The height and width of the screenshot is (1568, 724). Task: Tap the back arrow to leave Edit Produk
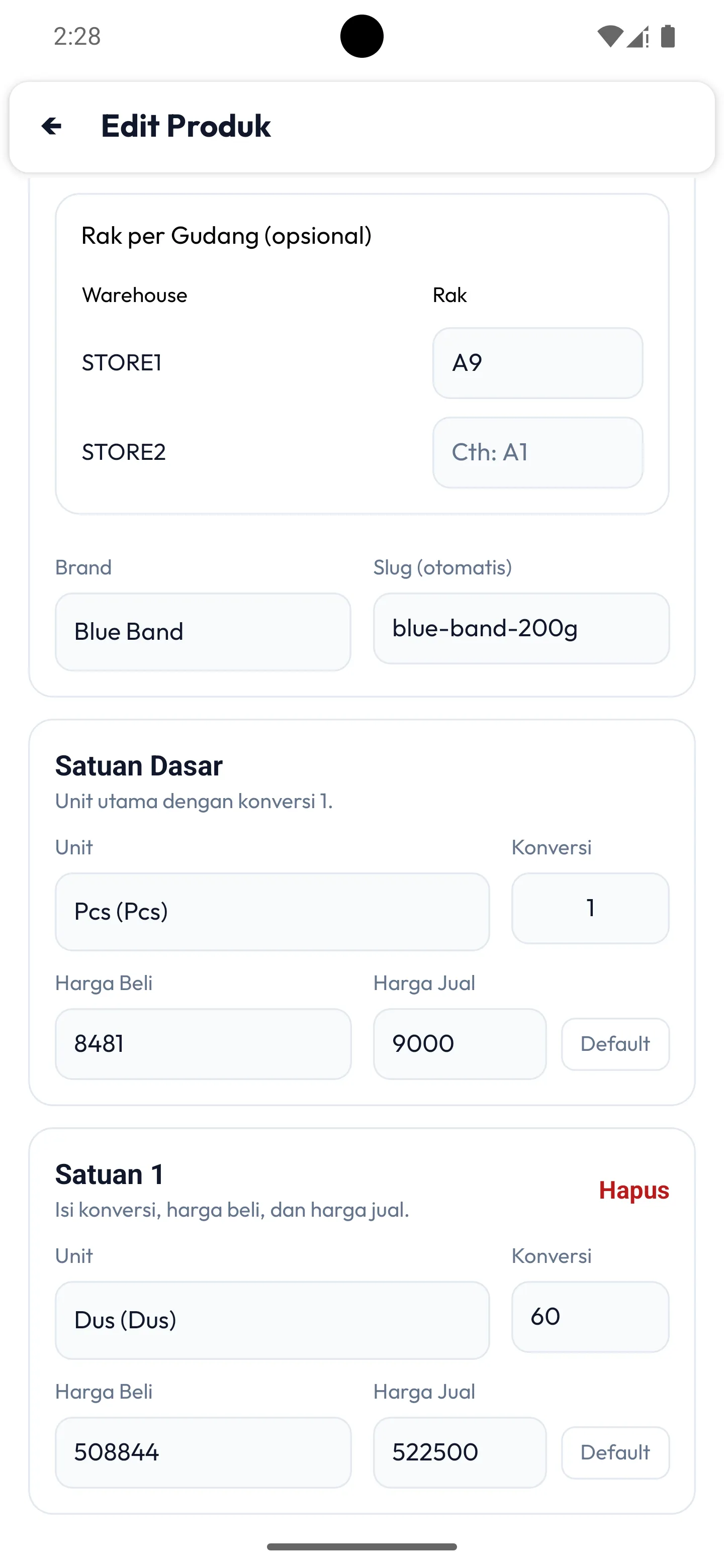pyautogui.click(x=52, y=126)
